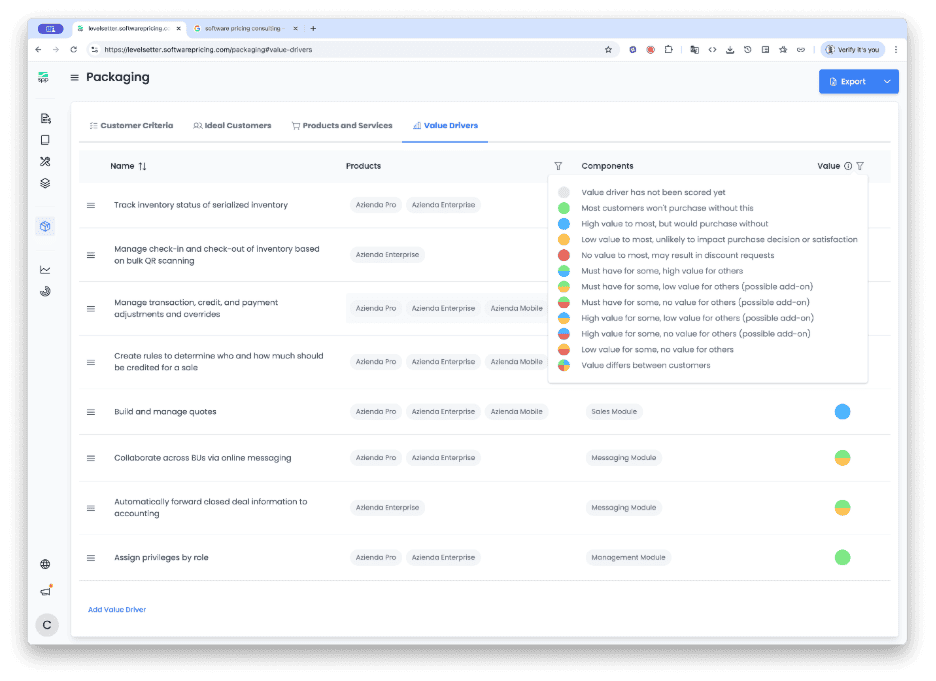Grab the drag handle for Assign privileges by role
This screenshot has width=936, height=681.
click(91, 558)
